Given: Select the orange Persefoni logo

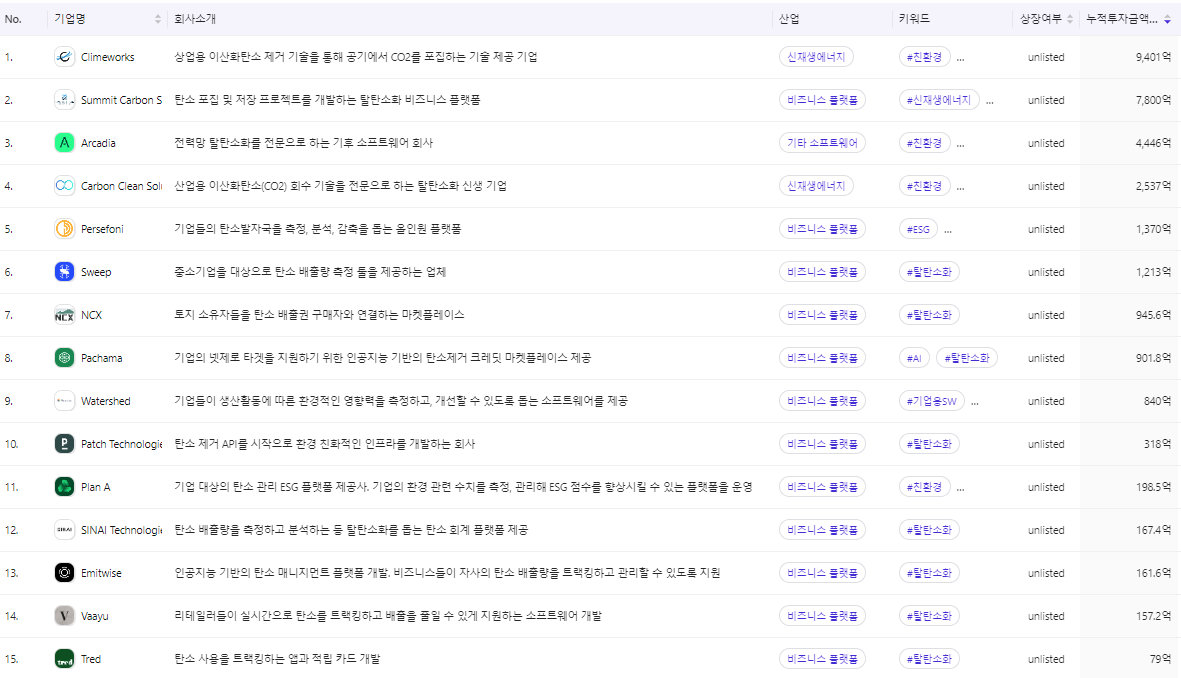Looking at the screenshot, I should coord(65,228).
